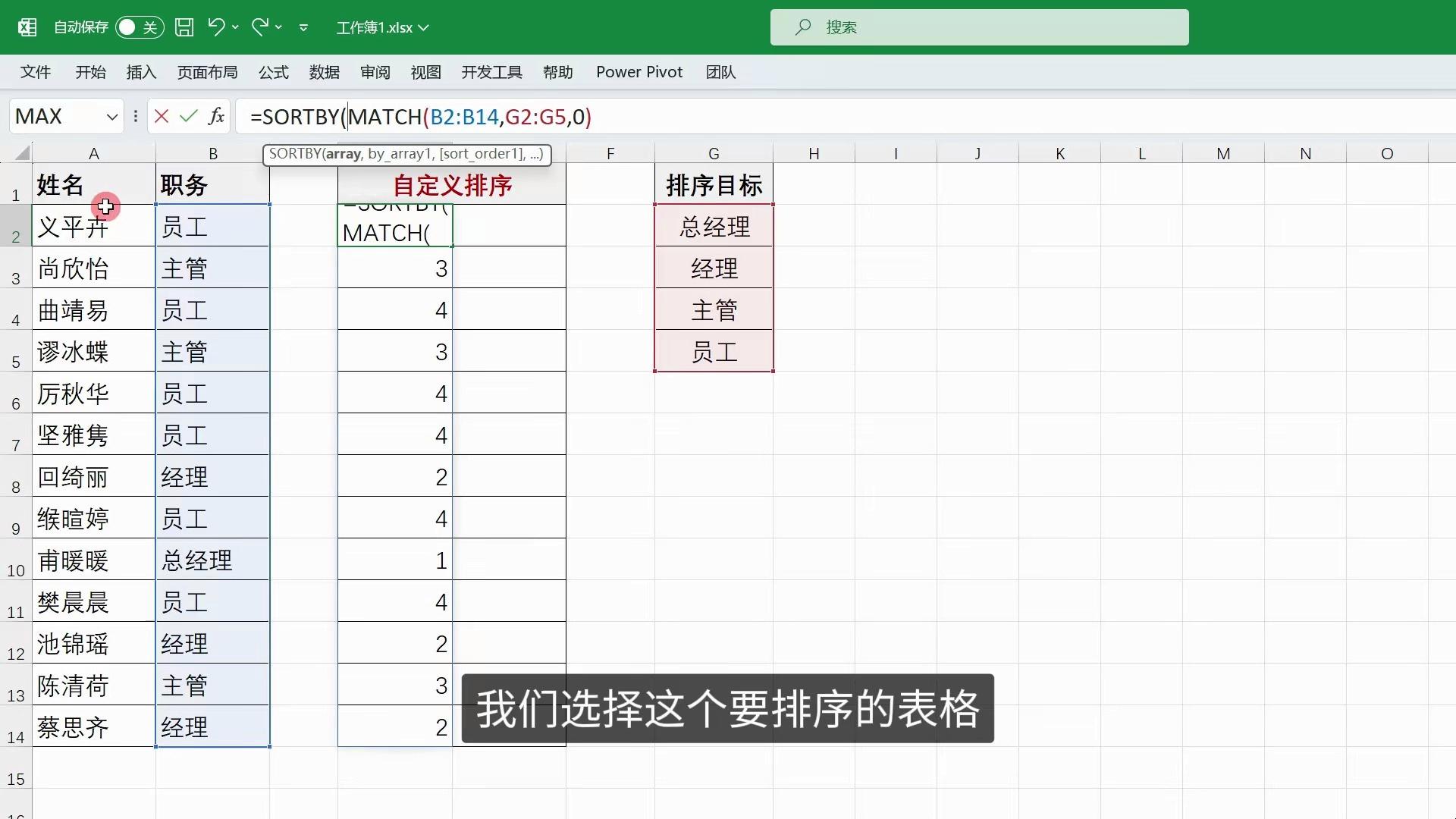Switch to the 开发工具 ribbon tab
This screenshot has width=1456, height=819.
pos(491,72)
